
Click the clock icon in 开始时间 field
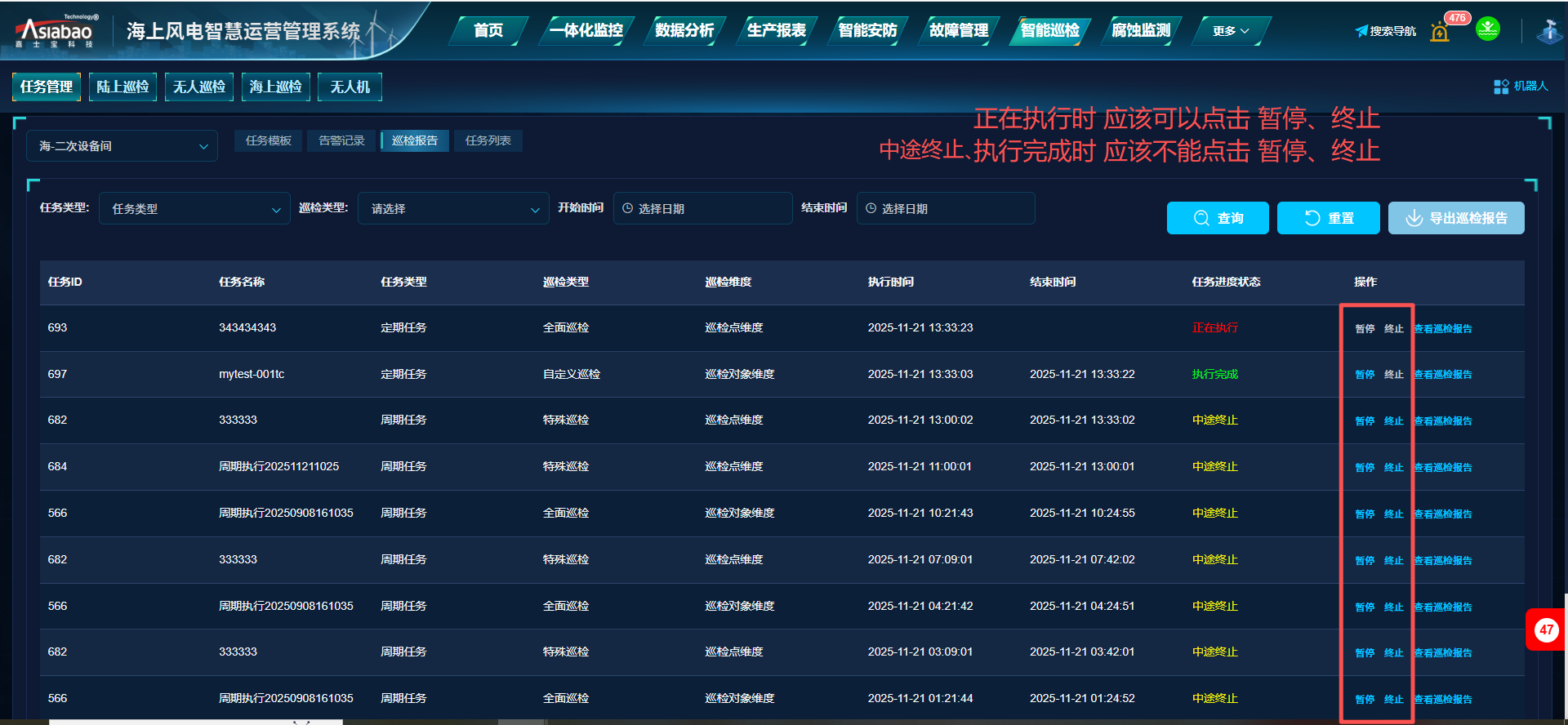(x=628, y=209)
